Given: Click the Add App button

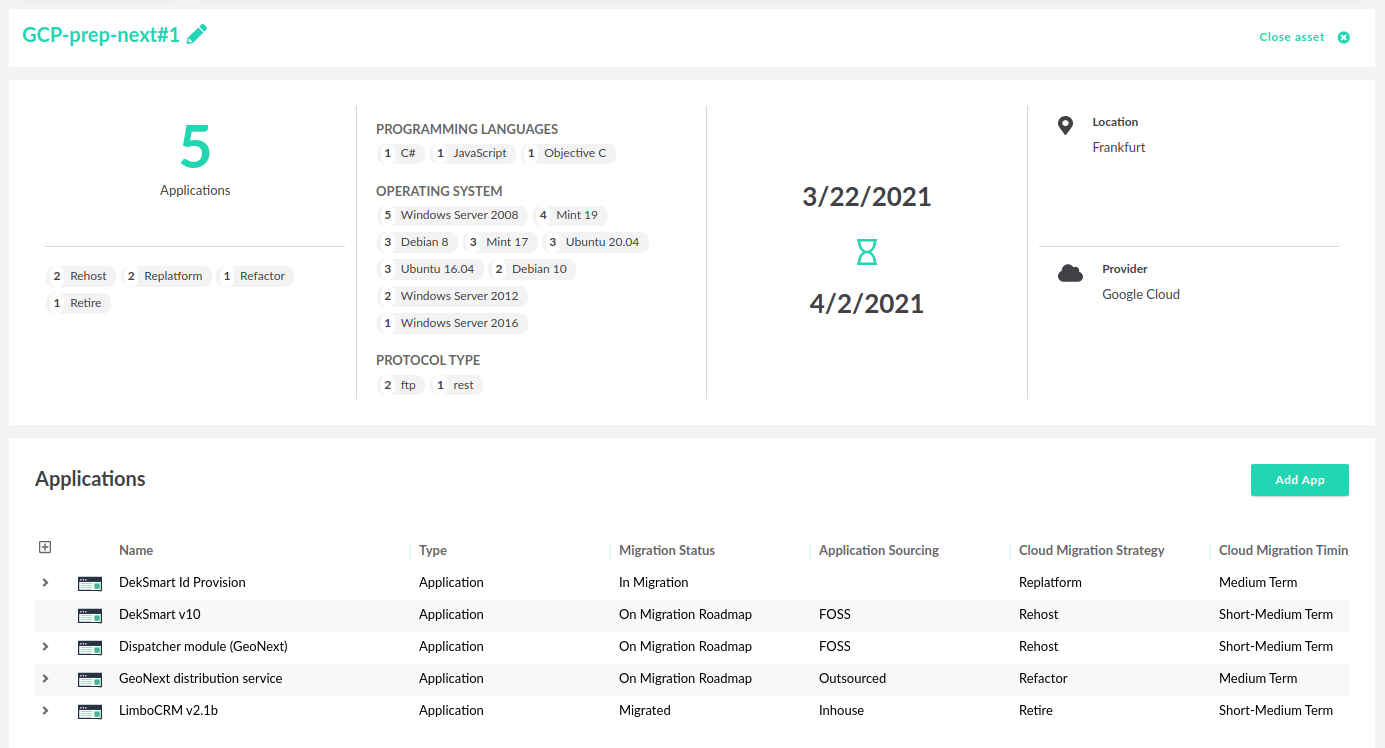Looking at the screenshot, I should [1300, 480].
